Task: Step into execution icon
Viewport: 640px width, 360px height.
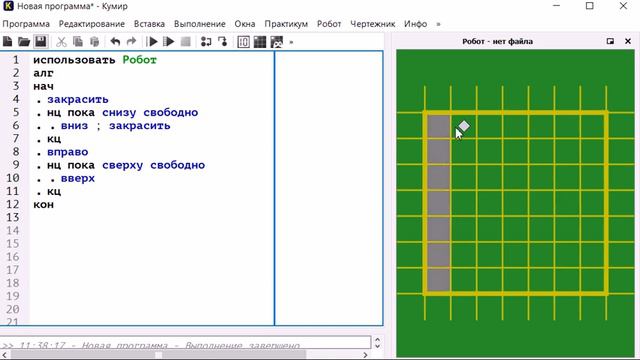Action: tap(222, 42)
